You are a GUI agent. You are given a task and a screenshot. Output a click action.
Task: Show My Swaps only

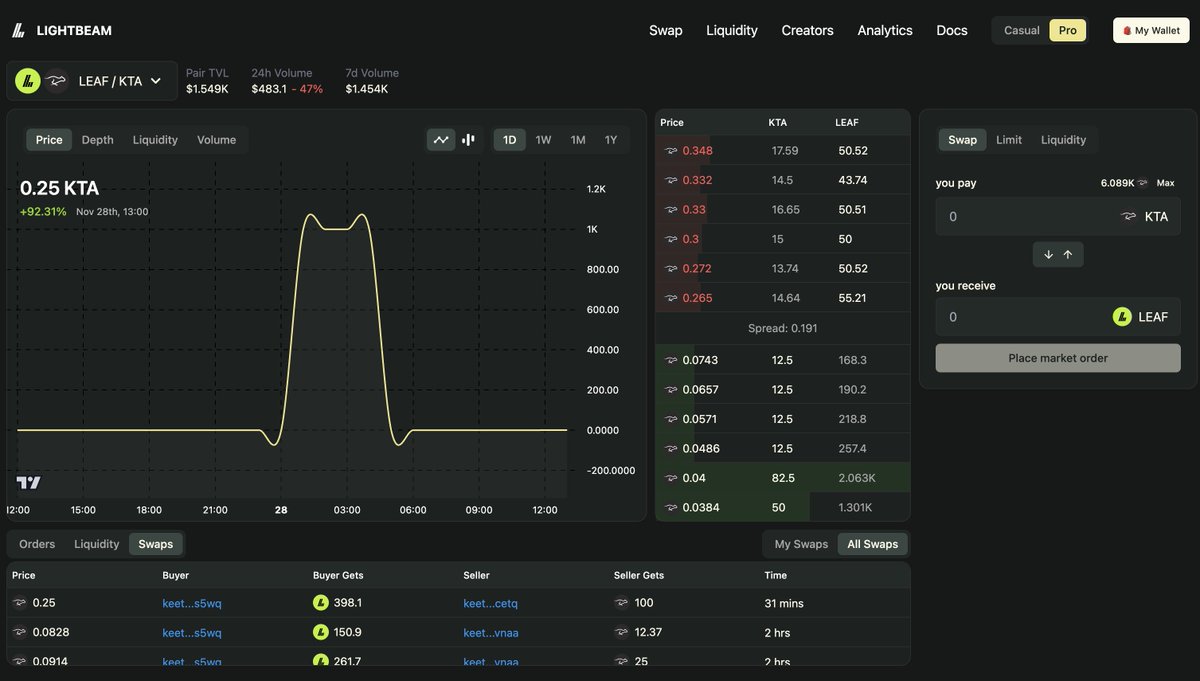(802, 544)
